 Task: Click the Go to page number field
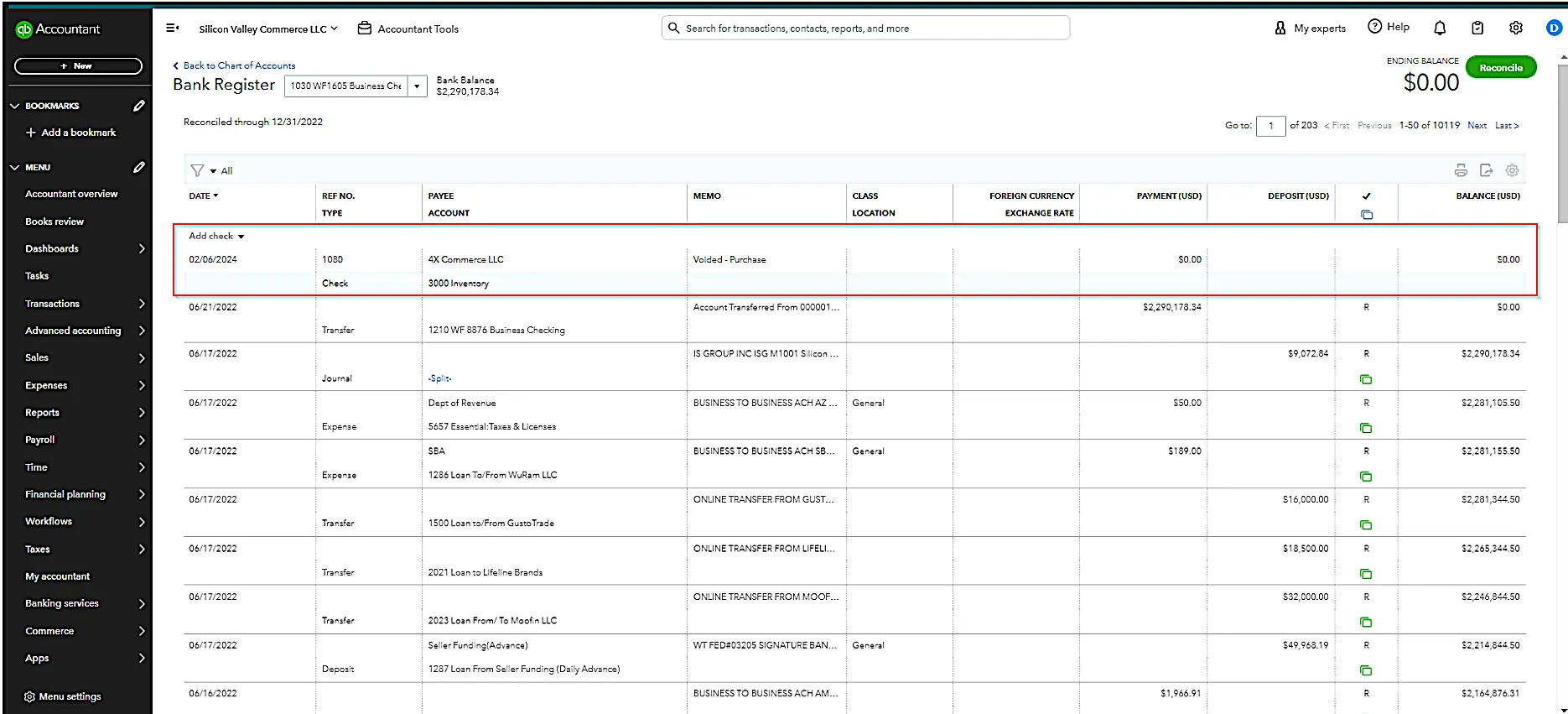point(1270,126)
